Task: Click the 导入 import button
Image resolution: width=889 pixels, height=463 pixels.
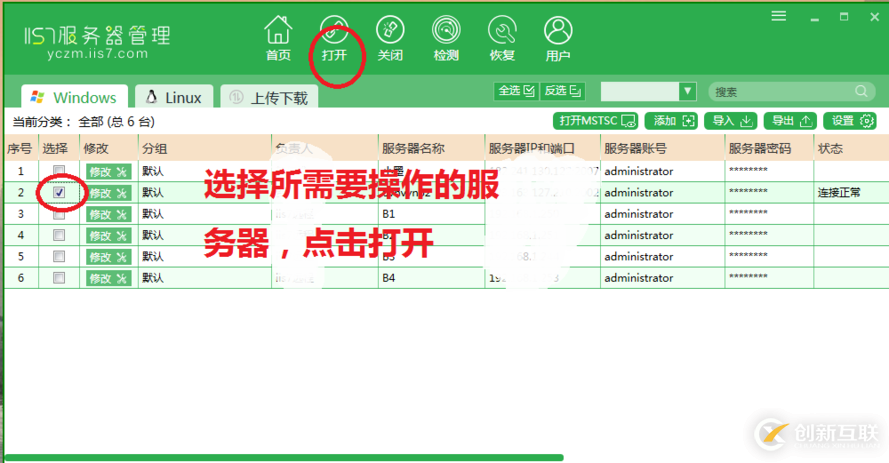Action: click(731, 121)
